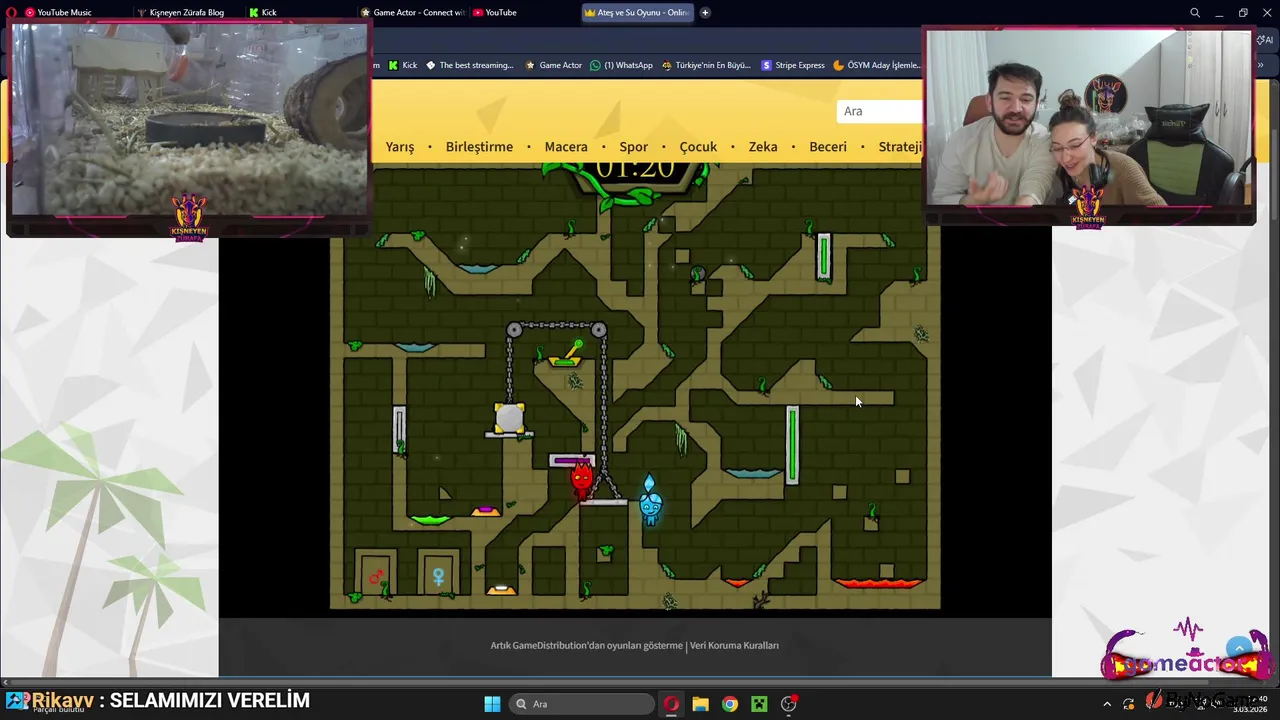Focus the site search field 'Ara'

(880, 111)
